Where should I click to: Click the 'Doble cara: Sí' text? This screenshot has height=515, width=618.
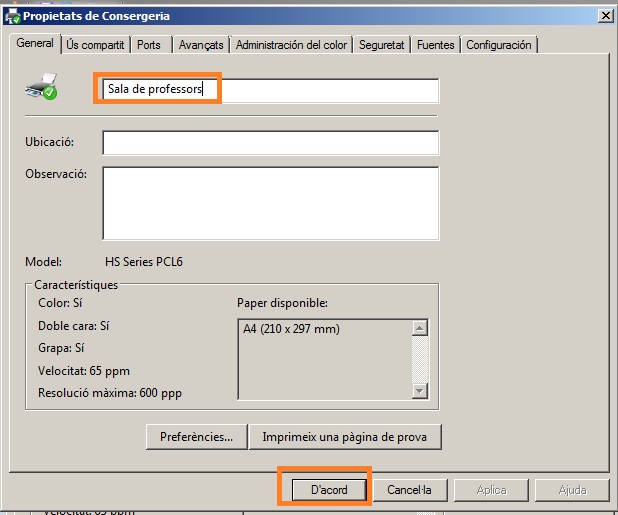74,326
